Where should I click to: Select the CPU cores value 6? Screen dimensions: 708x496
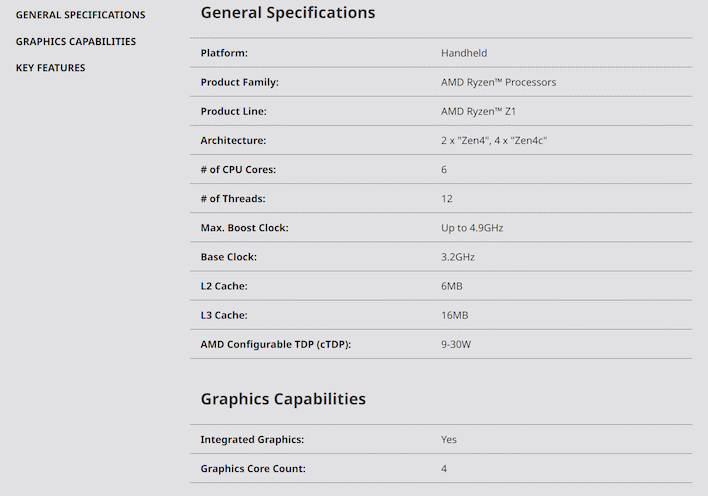coord(444,169)
